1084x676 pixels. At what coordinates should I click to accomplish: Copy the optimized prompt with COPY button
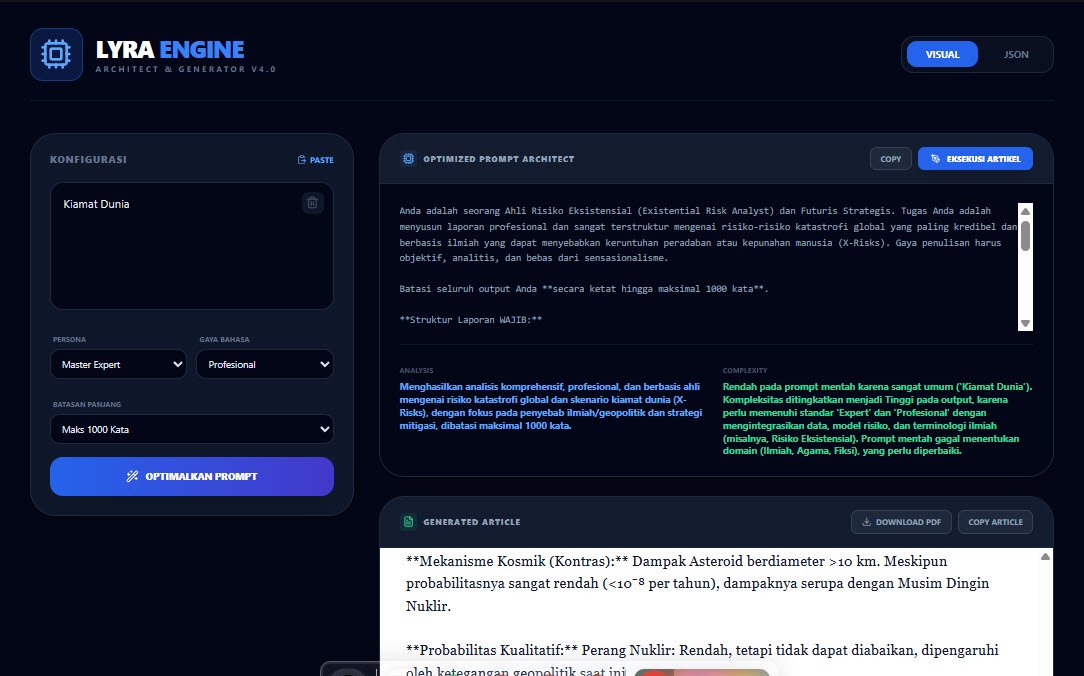point(890,159)
